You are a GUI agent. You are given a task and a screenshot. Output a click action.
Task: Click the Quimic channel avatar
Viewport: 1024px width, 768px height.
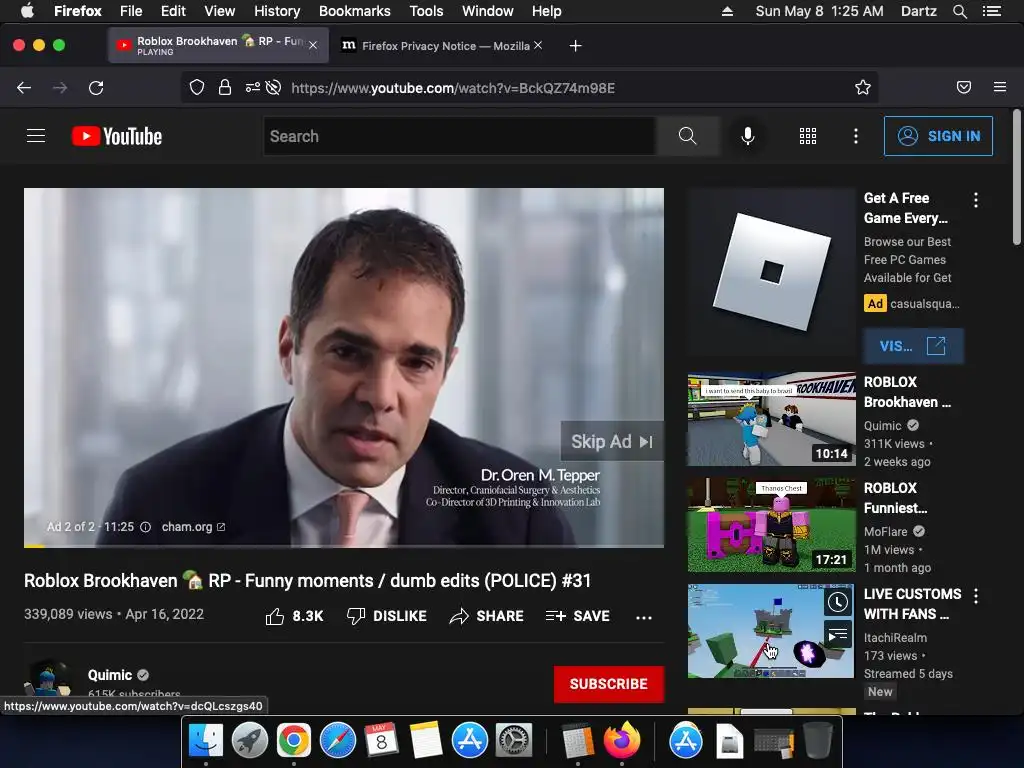[47, 679]
